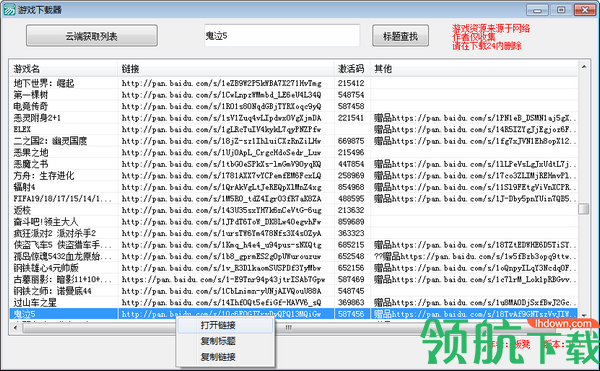Click activation code 389863
600x371 pixels.
[x=351, y=303]
